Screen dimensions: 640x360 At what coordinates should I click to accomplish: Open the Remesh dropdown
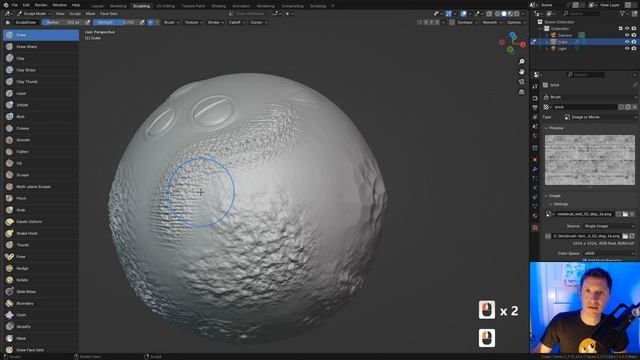tap(491, 22)
